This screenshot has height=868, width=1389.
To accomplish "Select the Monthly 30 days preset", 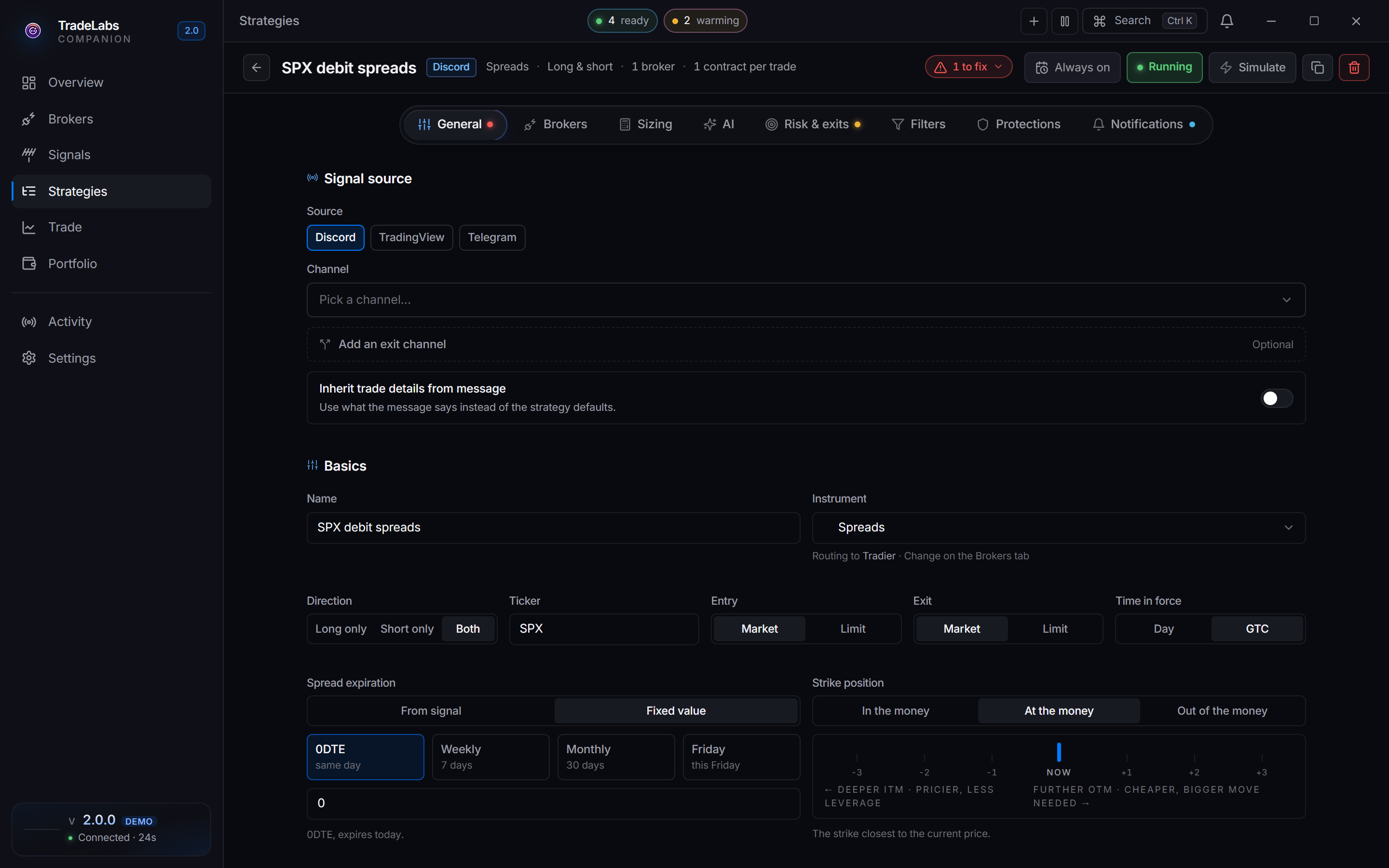I will [616, 757].
